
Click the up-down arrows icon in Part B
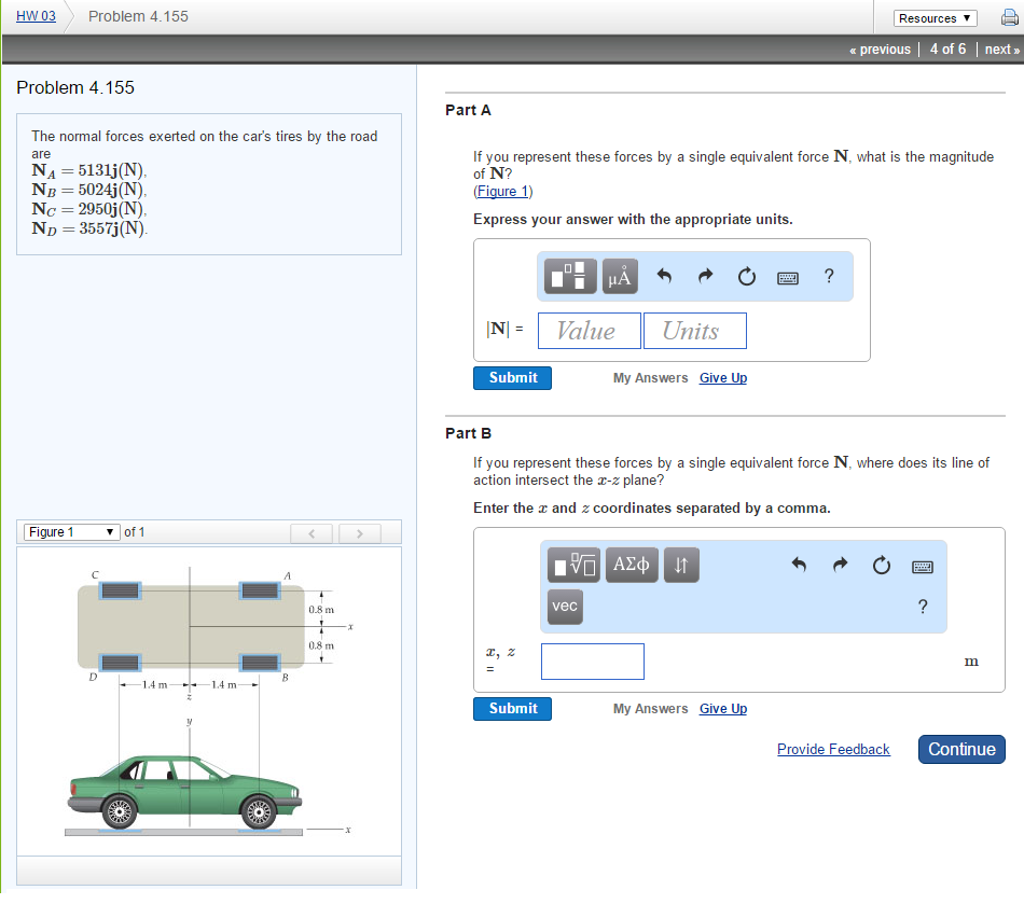682,564
